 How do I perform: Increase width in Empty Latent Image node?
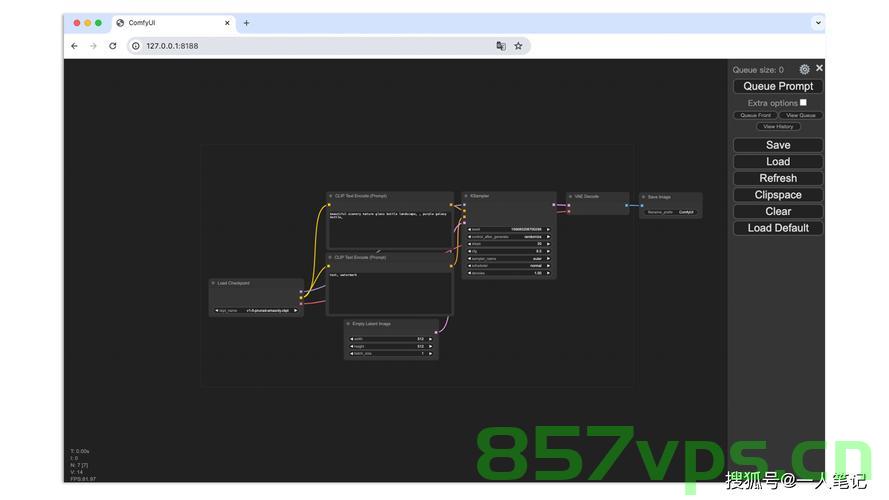click(430, 339)
